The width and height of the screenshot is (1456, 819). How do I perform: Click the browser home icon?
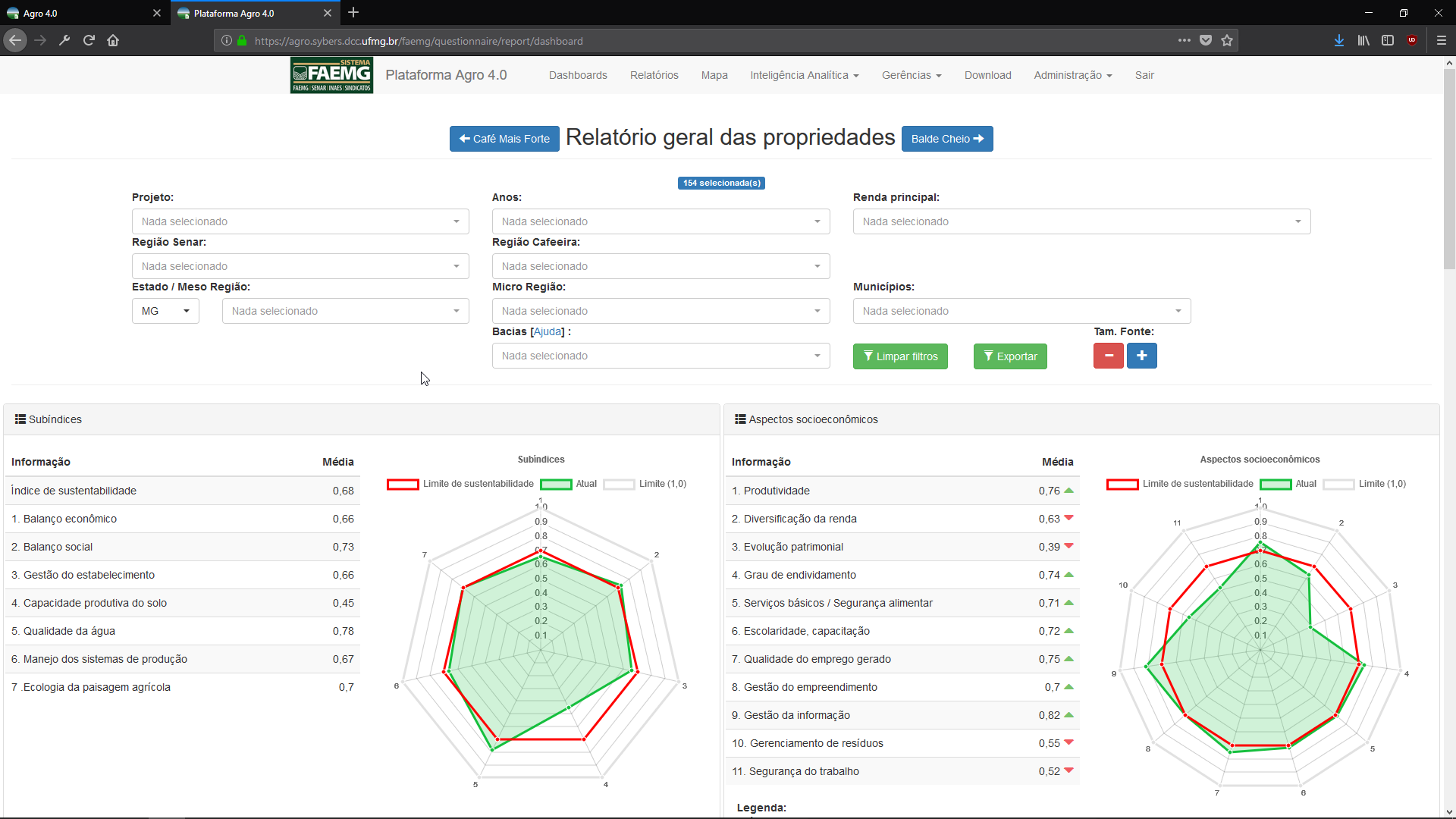[x=113, y=40]
